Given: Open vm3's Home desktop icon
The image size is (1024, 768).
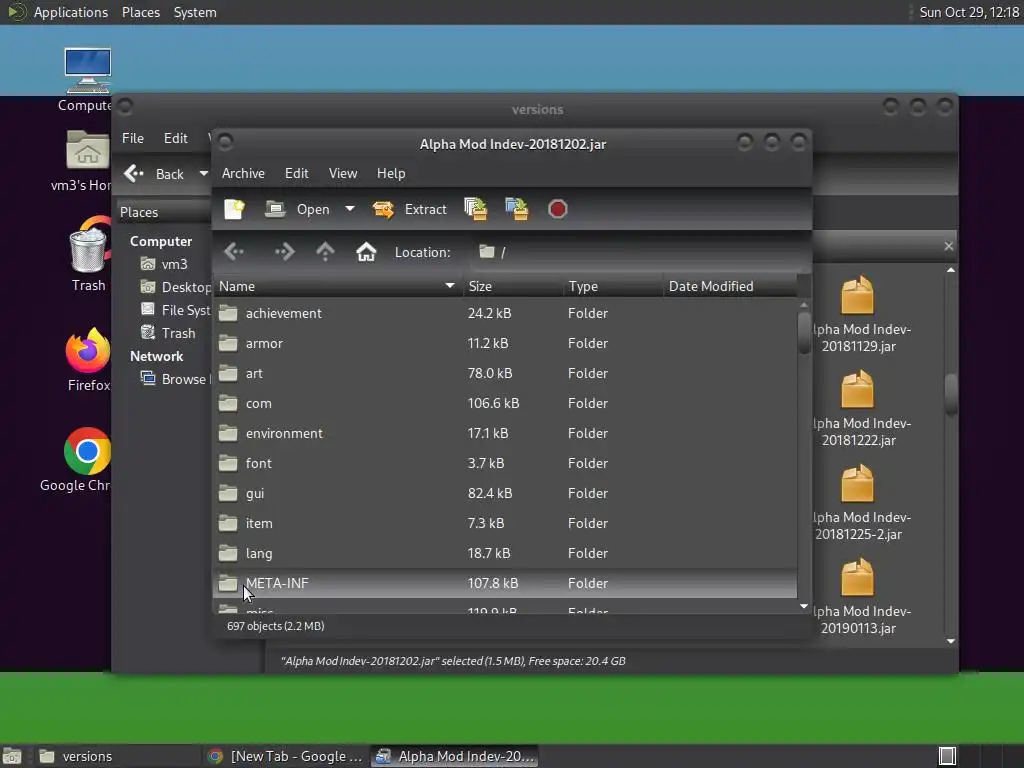Looking at the screenshot, I should point(88,150).
